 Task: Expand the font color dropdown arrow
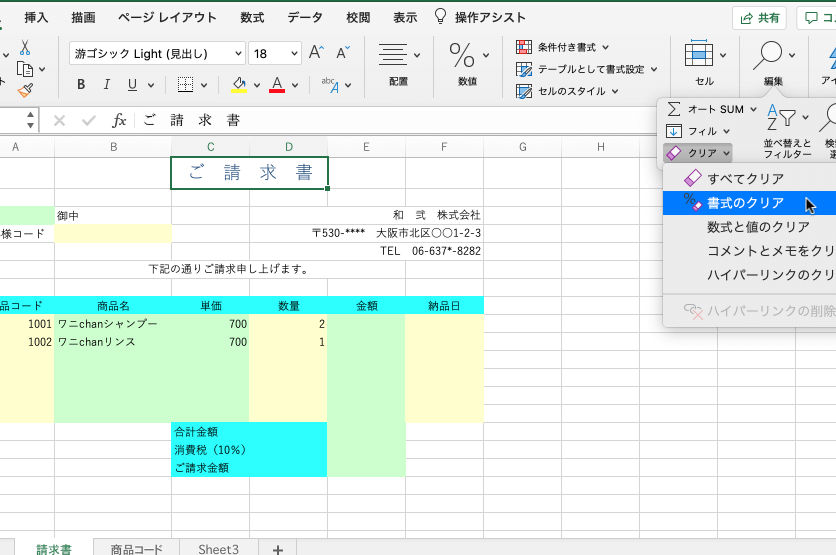tap(295, 85)
